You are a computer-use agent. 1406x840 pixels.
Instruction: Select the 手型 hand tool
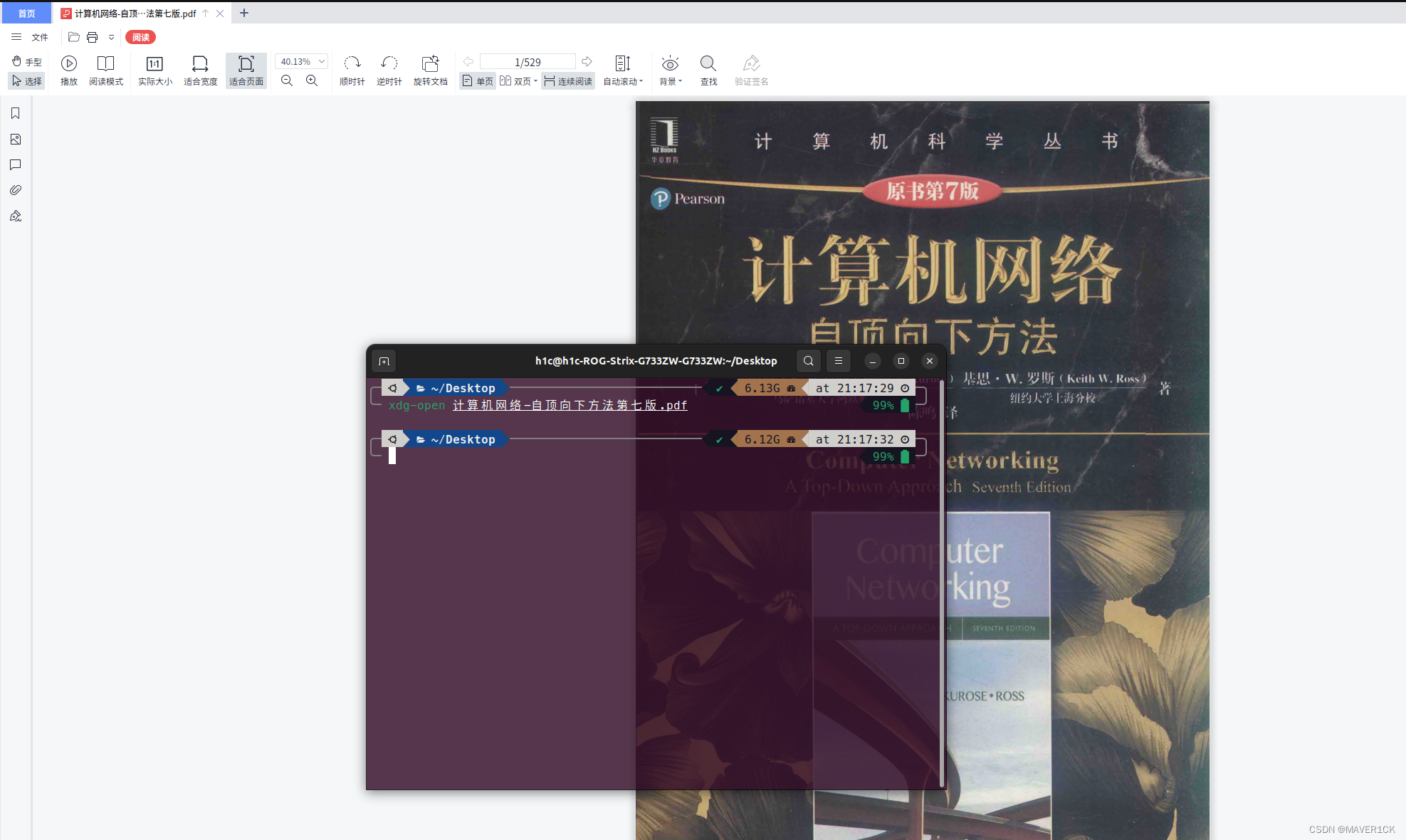coord(26,62)
